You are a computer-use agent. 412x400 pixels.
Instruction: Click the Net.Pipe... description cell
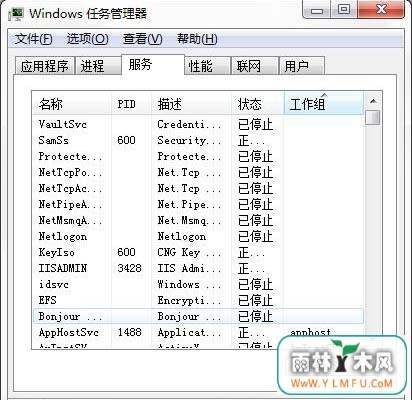coord(189,204)
